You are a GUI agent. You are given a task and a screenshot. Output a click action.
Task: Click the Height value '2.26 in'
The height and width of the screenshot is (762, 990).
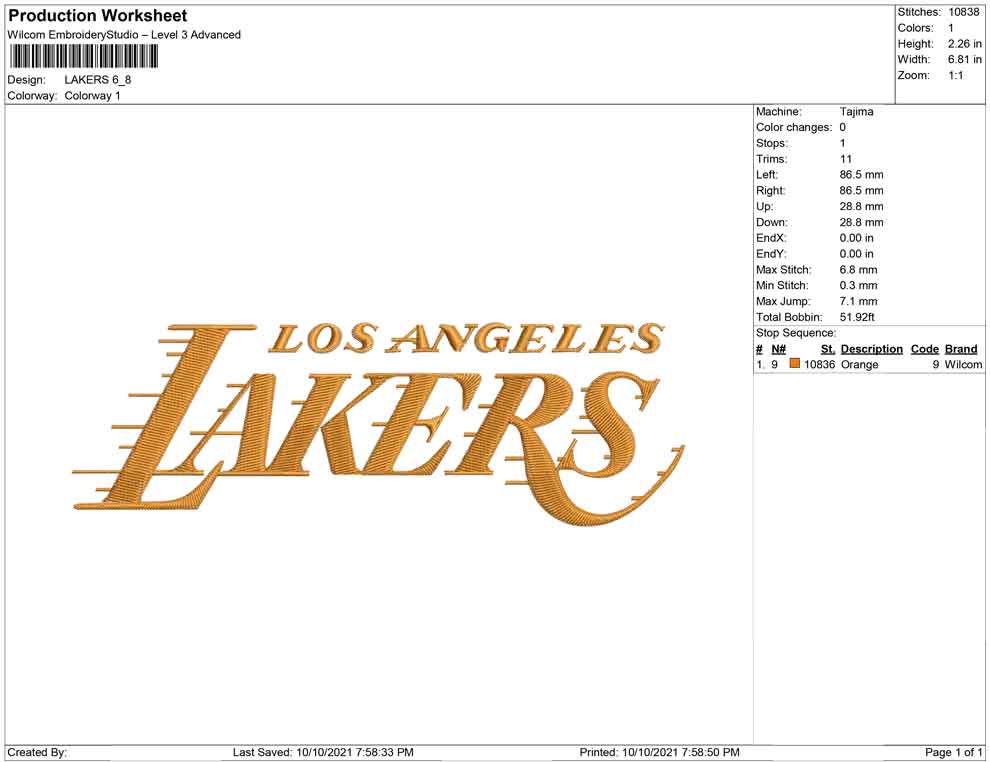tap(964, 44)
